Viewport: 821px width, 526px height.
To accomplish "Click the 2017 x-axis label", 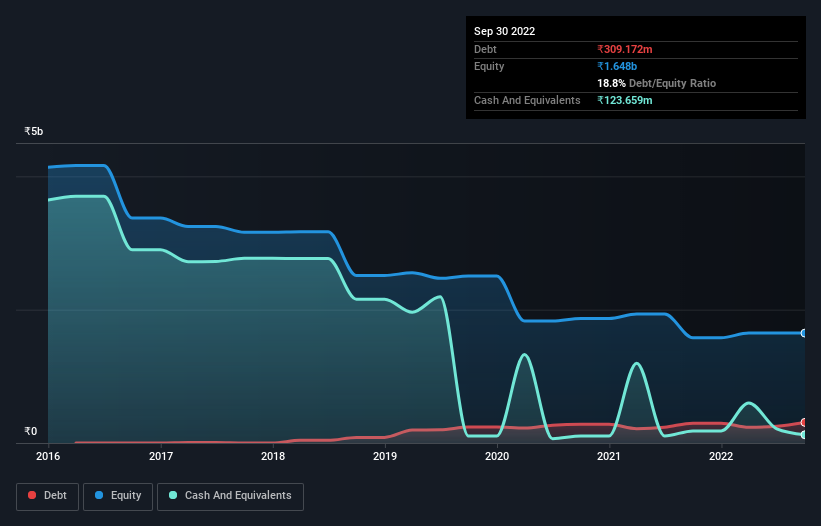I will (x=161, y=456).
